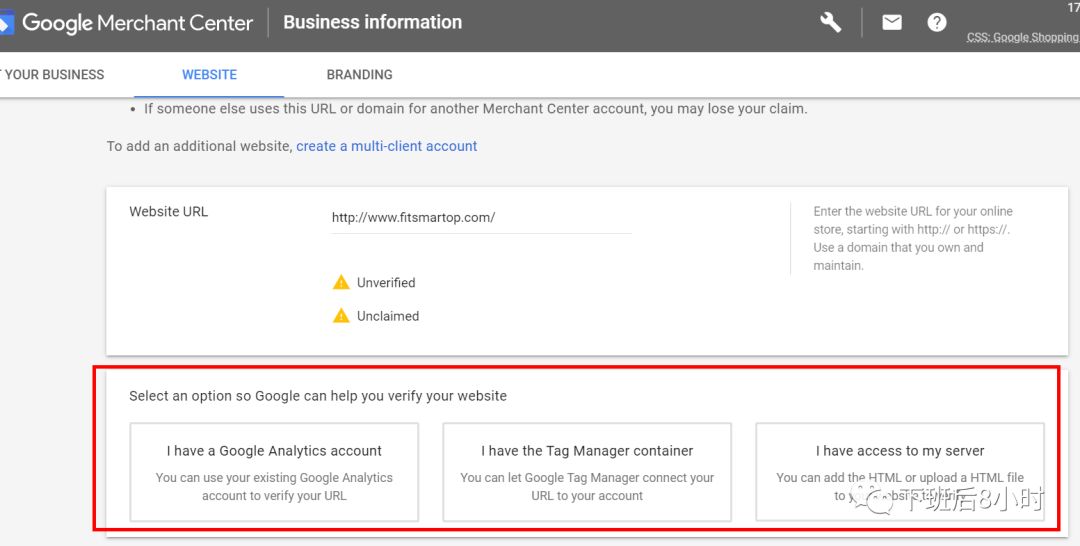The height and width of the screenshot is (546, 1080).
Task: Click the Business information page title
Action: (x=372, y=22)
